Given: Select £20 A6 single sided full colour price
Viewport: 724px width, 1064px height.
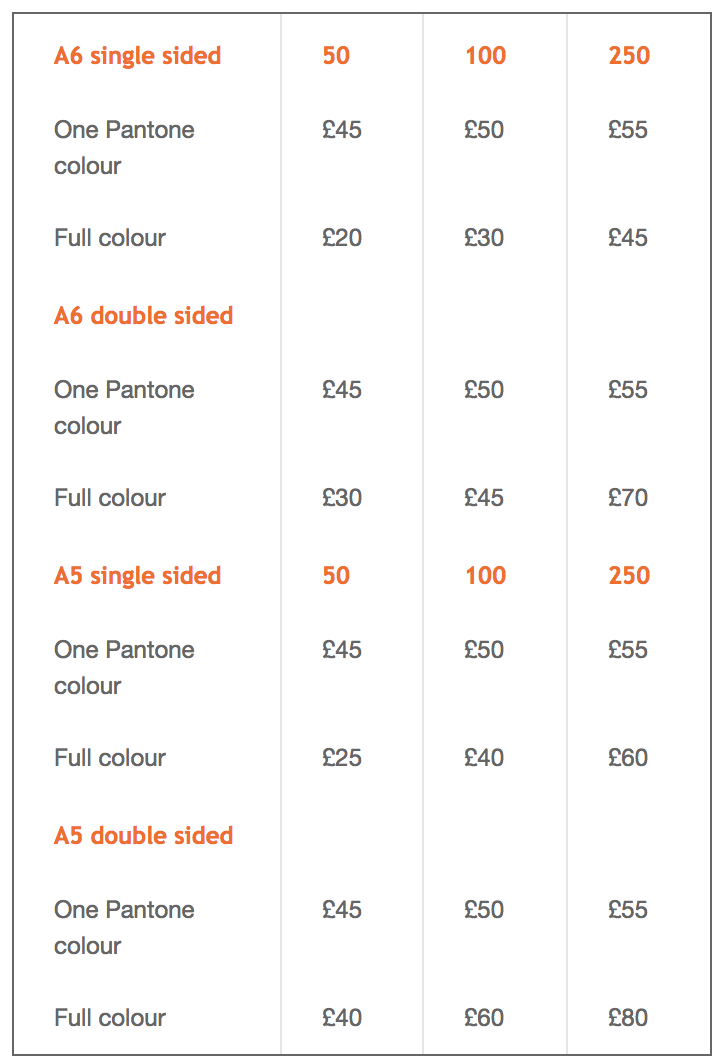Looking at the screenshot, I should click(342, 238).
